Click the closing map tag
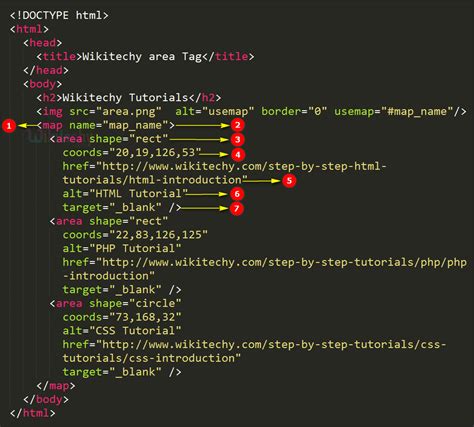This screenshot has height=427, width=474. tap(56, 386)
